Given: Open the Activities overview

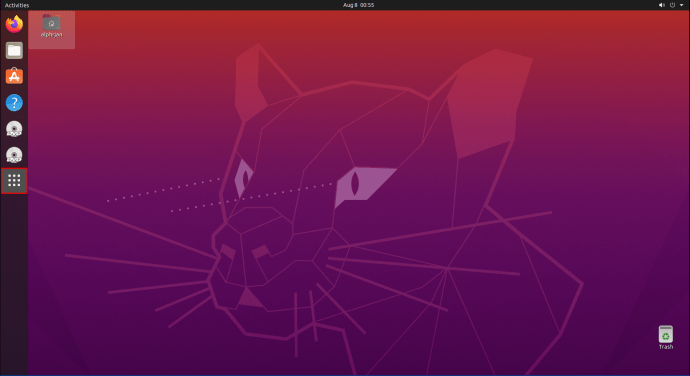Looking at the screenshot, I should (x=17, y=5).
